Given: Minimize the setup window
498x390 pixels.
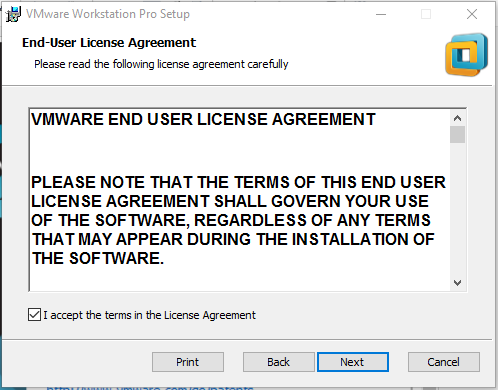Looking at the screenshot, I should coord(381,14).
